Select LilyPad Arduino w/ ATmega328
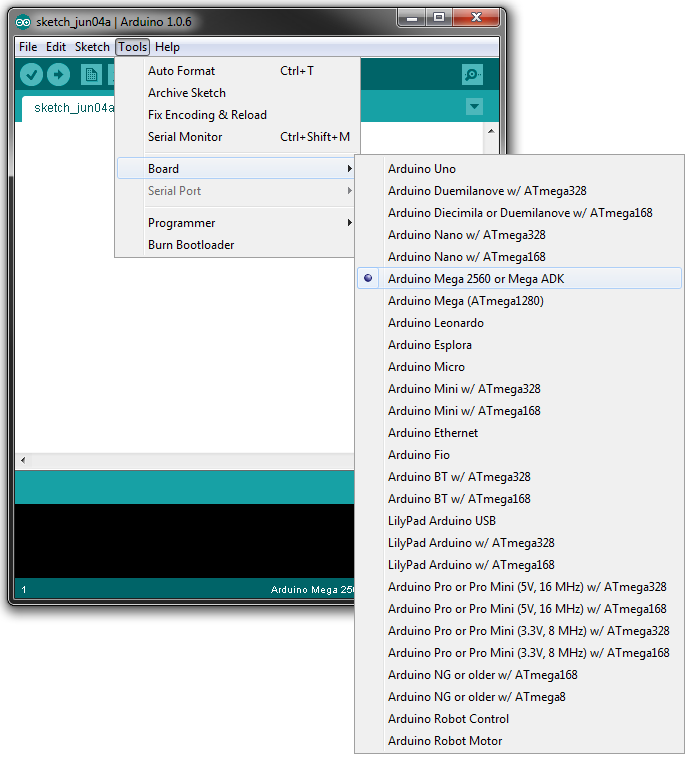 519,543
